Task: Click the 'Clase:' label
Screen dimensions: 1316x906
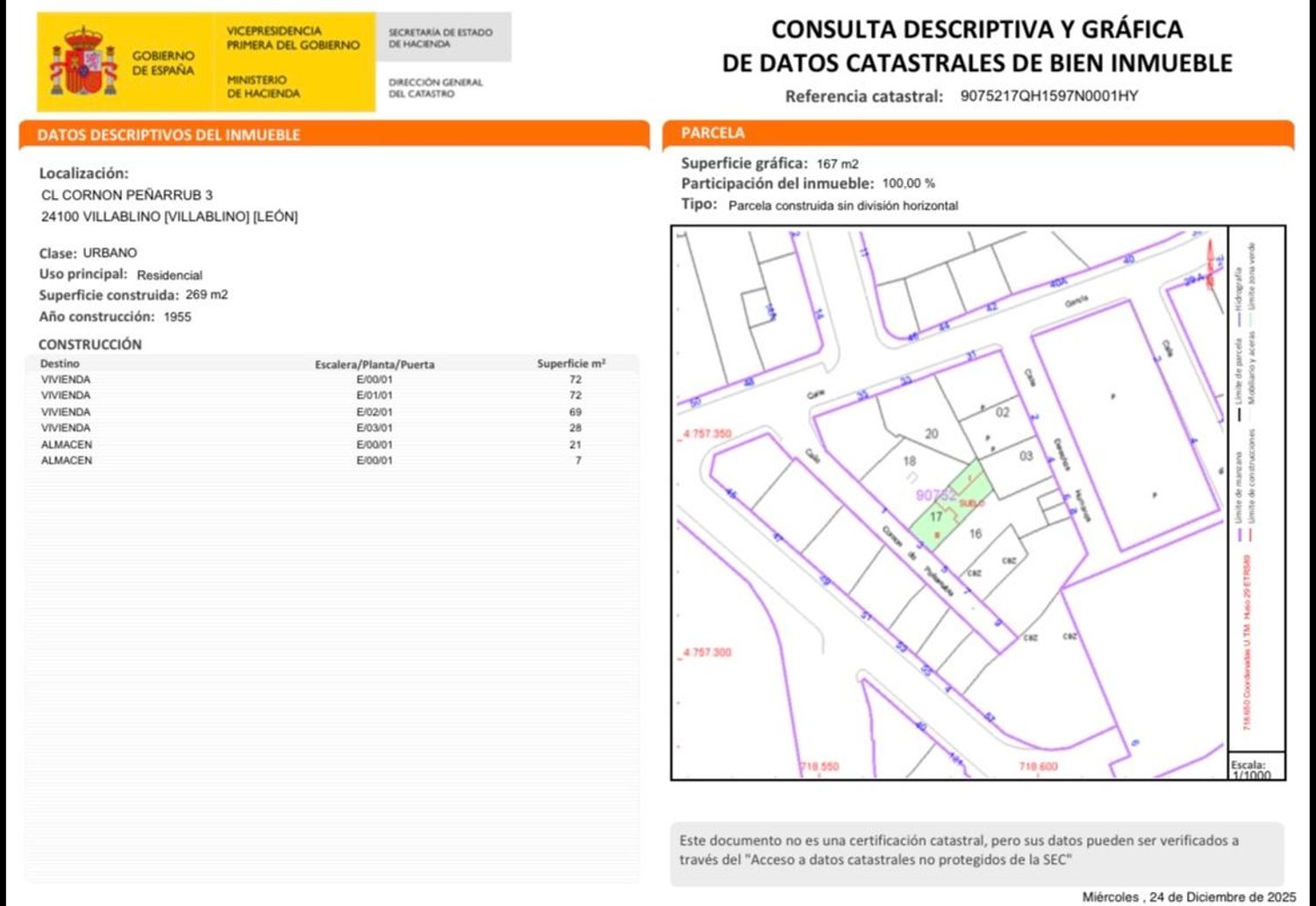Action: (x=58, y=253)
